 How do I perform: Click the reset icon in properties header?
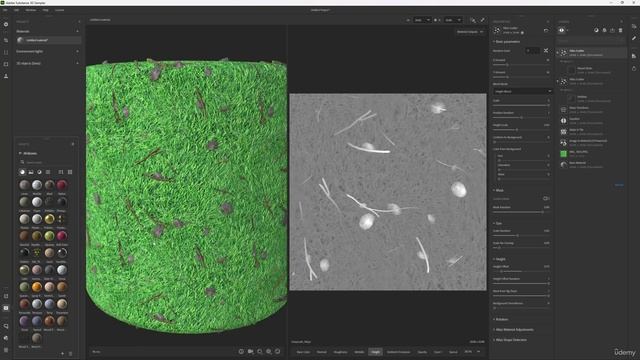[546, 30]
